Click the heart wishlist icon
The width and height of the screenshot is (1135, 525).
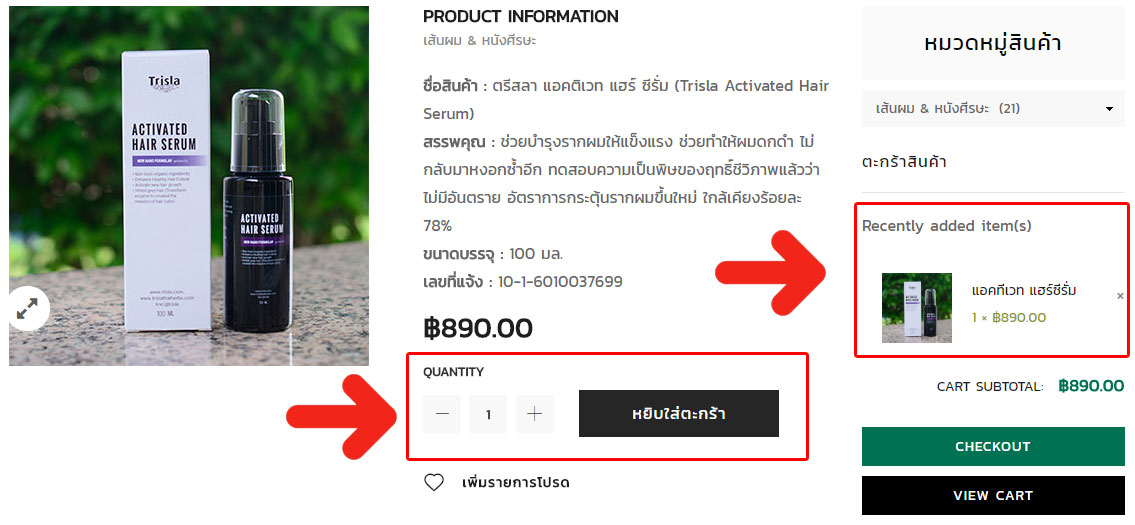click(x=434, y=483)
